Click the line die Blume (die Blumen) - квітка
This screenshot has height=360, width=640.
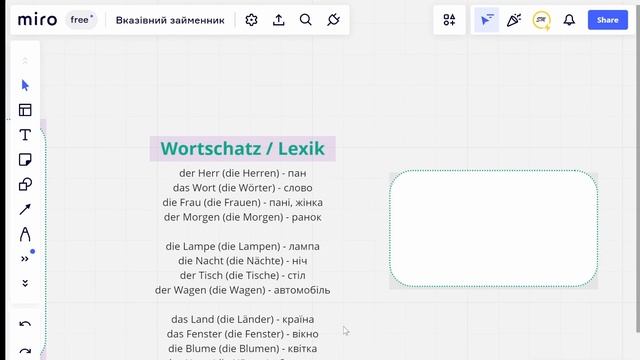(x=242, y=349)
